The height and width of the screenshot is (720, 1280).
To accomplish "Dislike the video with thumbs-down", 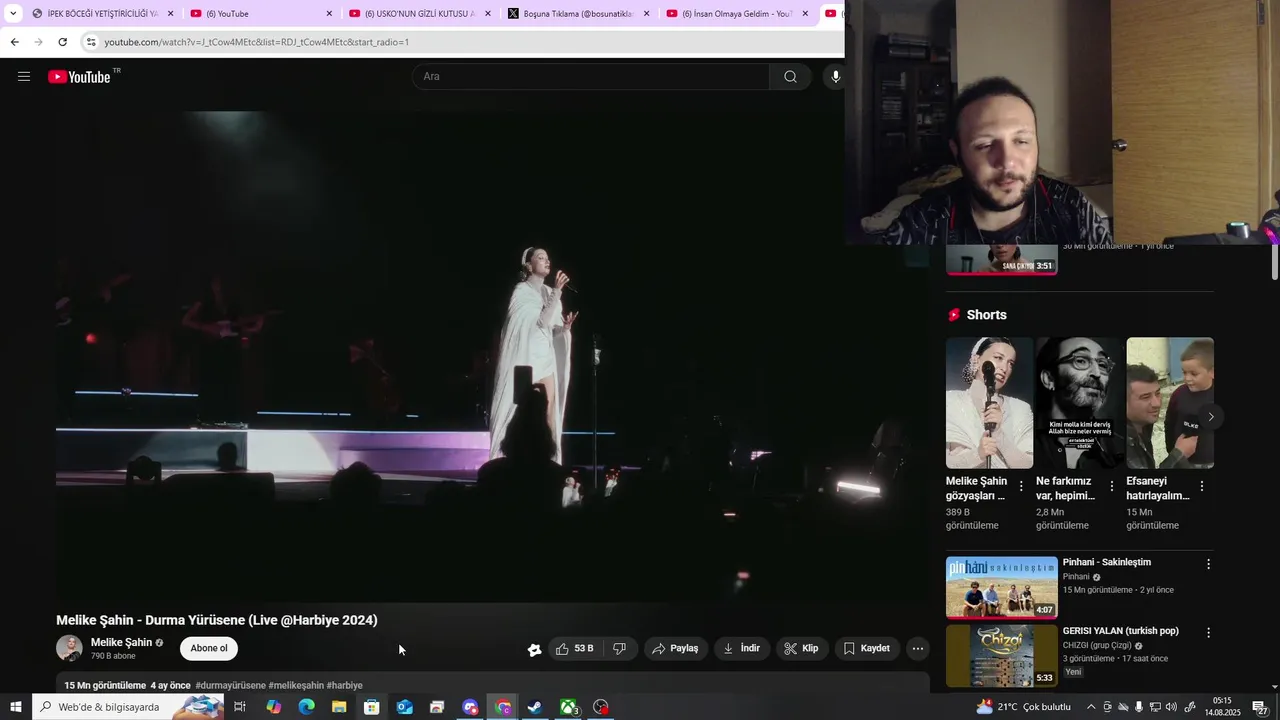I will click(x=620, y=648).
